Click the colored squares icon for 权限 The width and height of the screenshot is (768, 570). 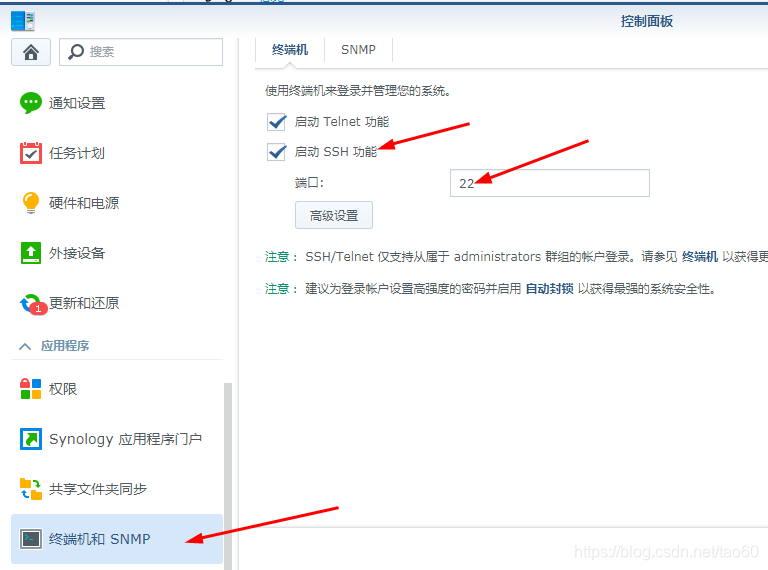(31, 389)
